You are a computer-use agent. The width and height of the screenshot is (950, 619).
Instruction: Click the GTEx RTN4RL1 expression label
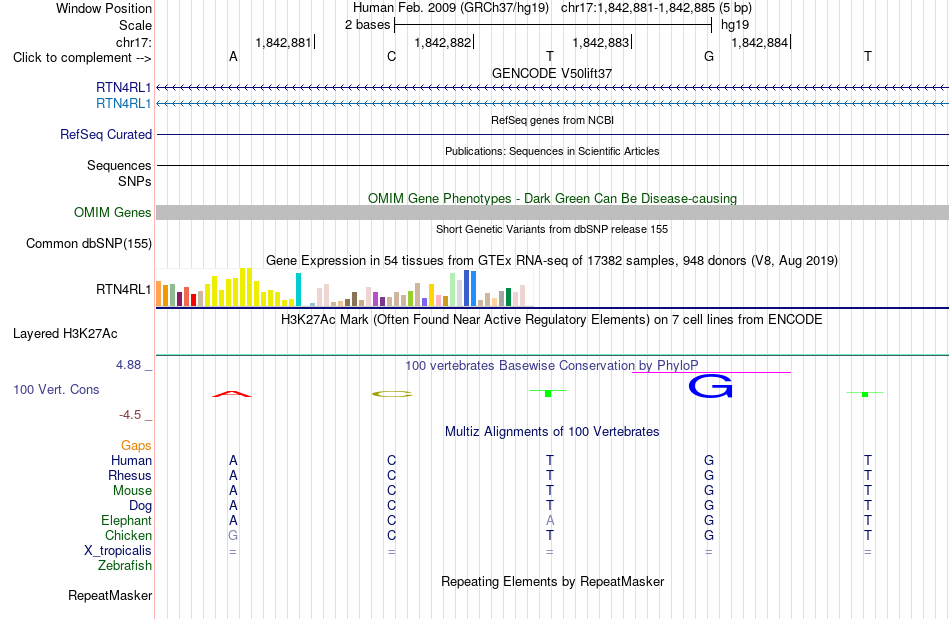coord(124,290)
